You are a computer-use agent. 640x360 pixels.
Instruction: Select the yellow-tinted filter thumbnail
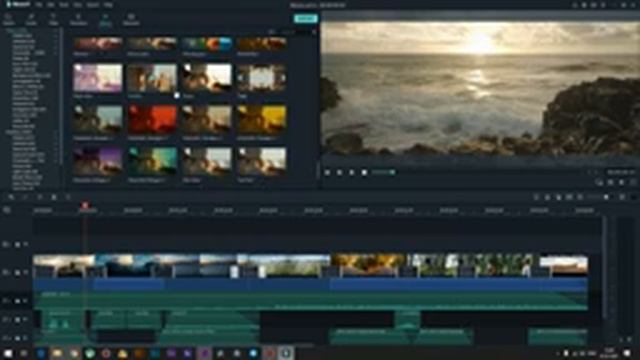pyautogui.click(x=261, y=120)
